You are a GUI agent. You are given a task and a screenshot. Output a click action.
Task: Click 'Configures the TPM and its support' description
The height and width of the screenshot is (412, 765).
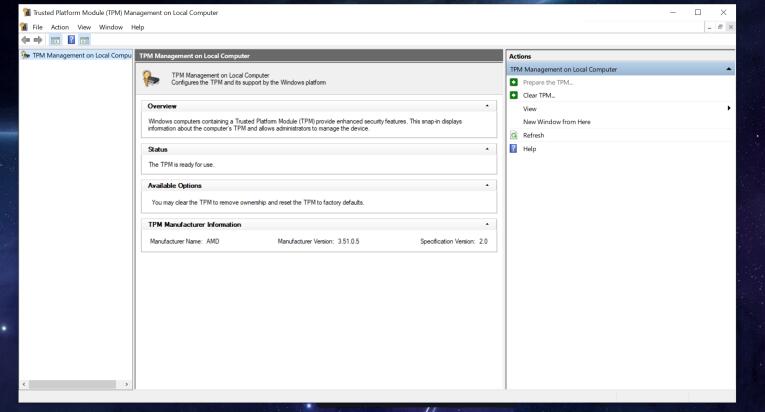click(248, 82)
